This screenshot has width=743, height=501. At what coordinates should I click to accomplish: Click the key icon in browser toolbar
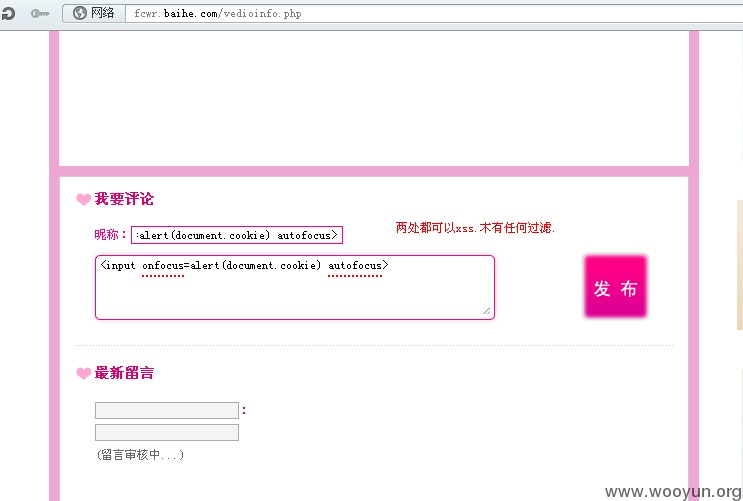coord(40,14)
